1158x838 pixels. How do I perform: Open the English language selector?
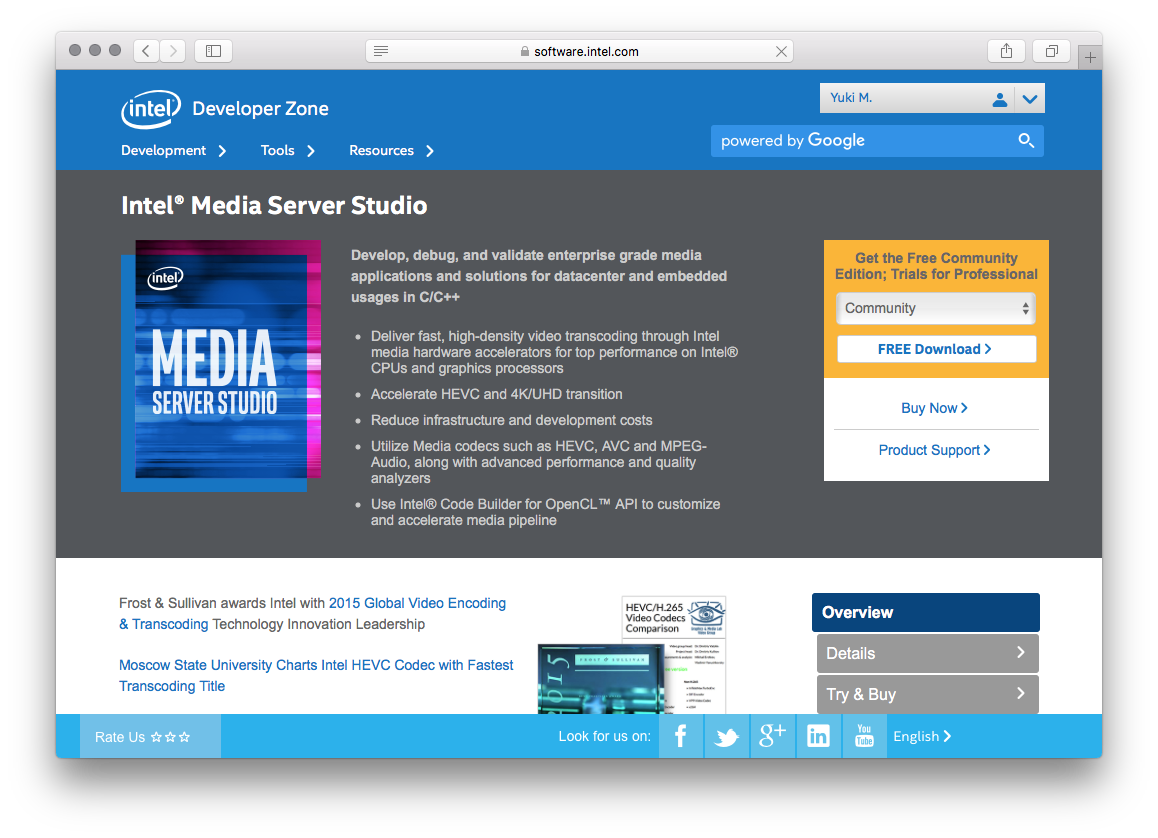pos(922,736)
